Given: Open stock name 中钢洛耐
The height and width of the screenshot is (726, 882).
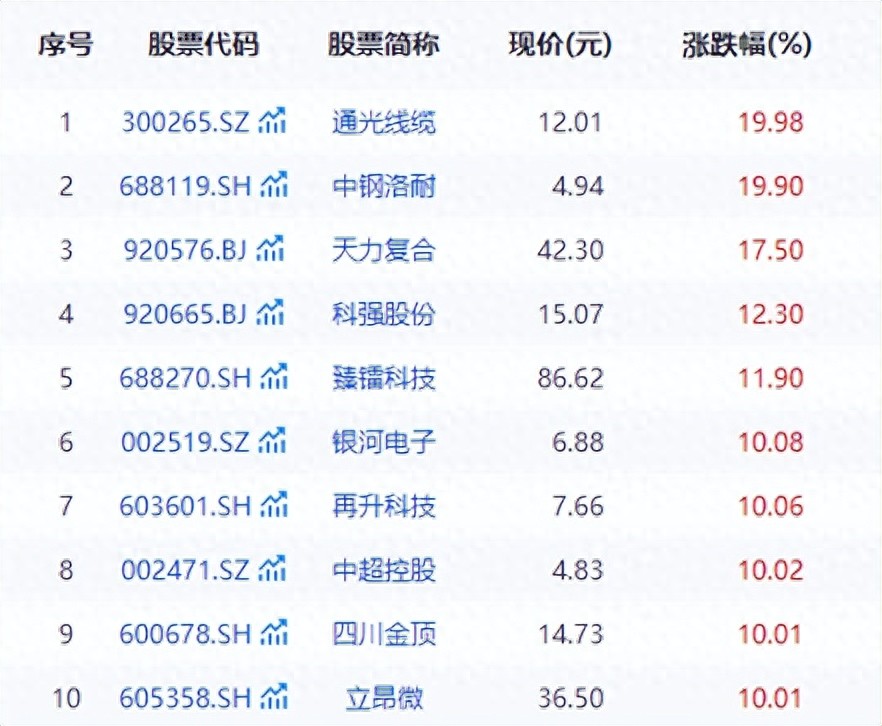Looking at the screenshot, I should [x=384, y=186].
